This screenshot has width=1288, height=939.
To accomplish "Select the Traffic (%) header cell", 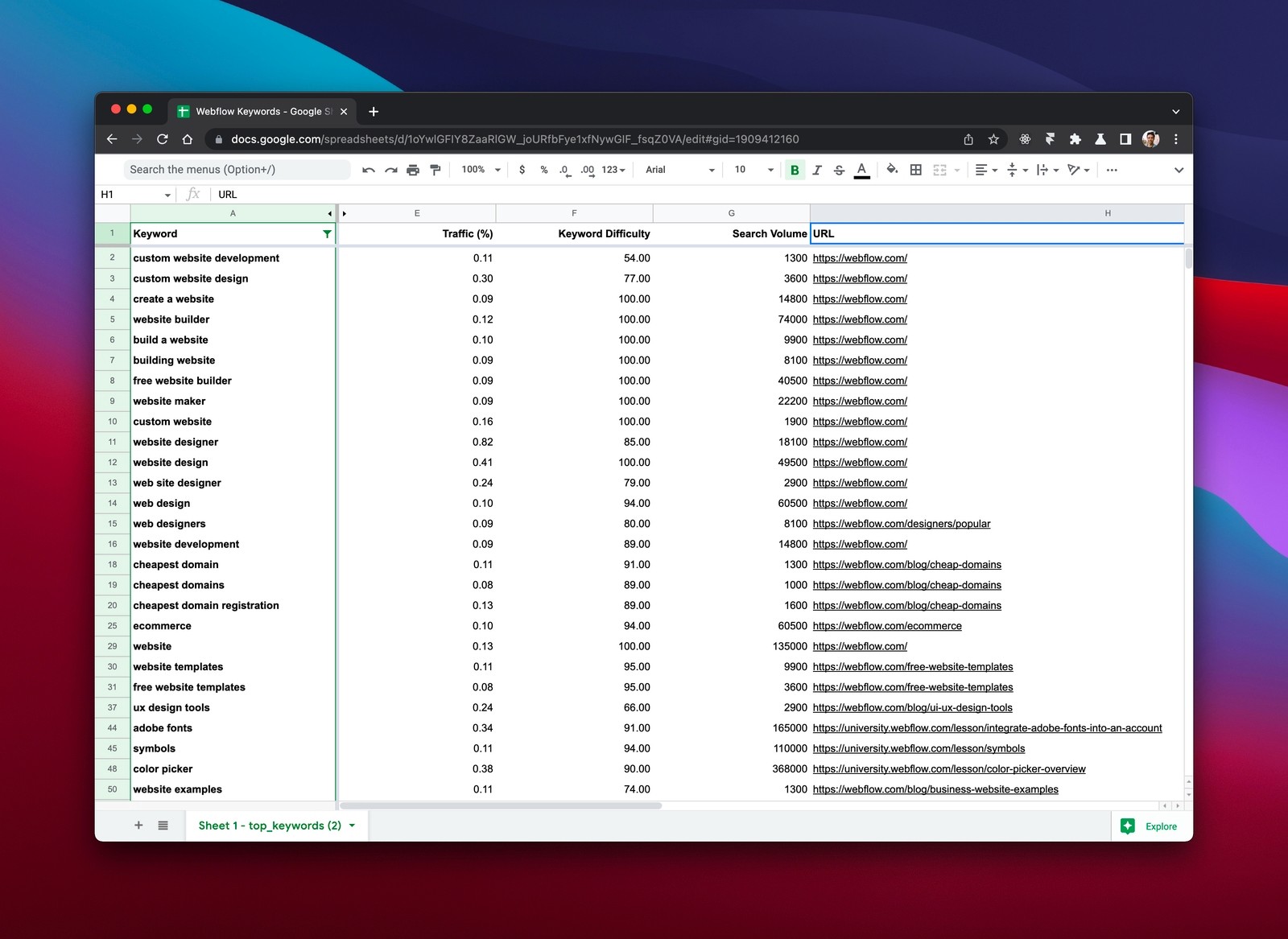I will (417, 234).
